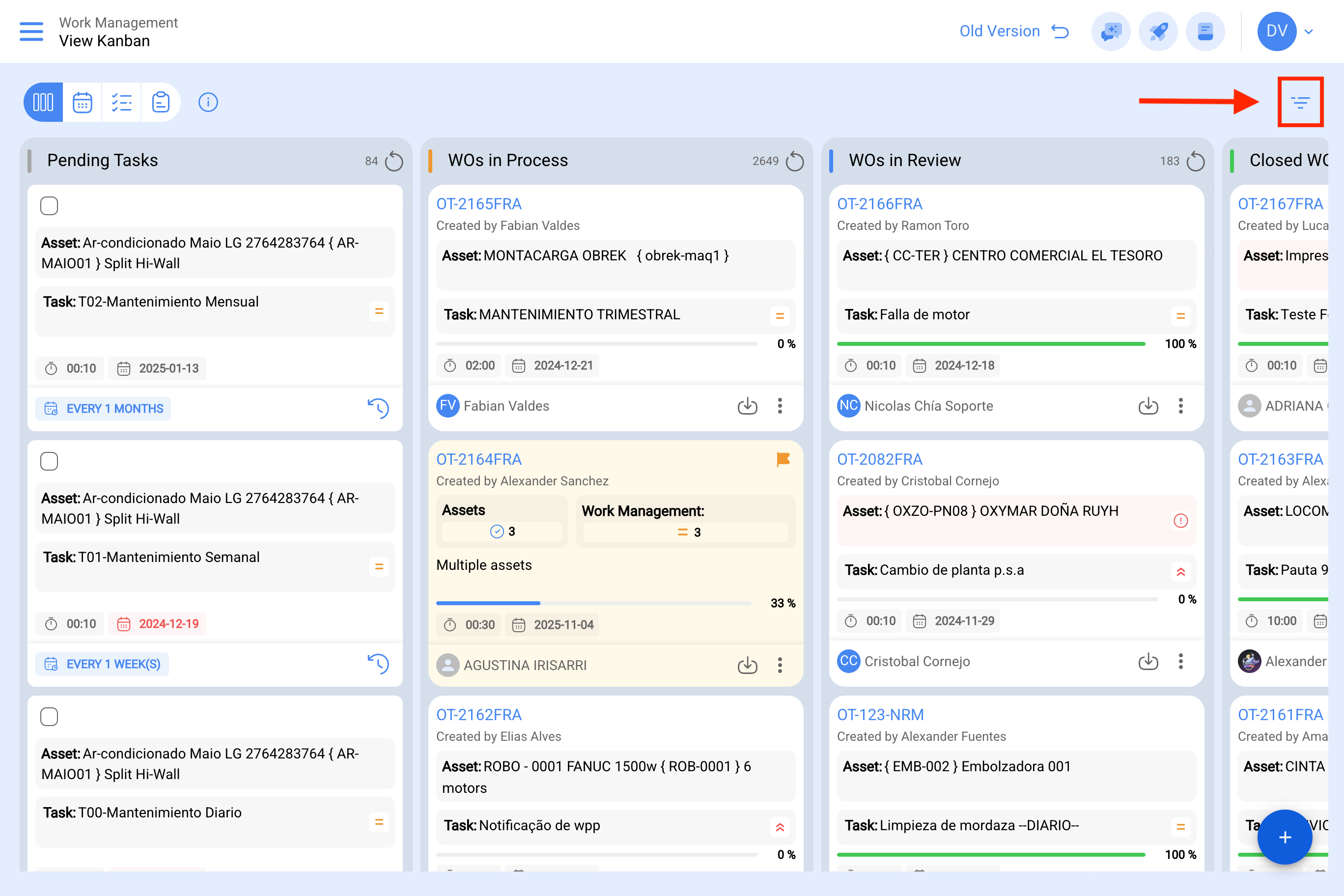Open work order OT-2164FRA

479,459
